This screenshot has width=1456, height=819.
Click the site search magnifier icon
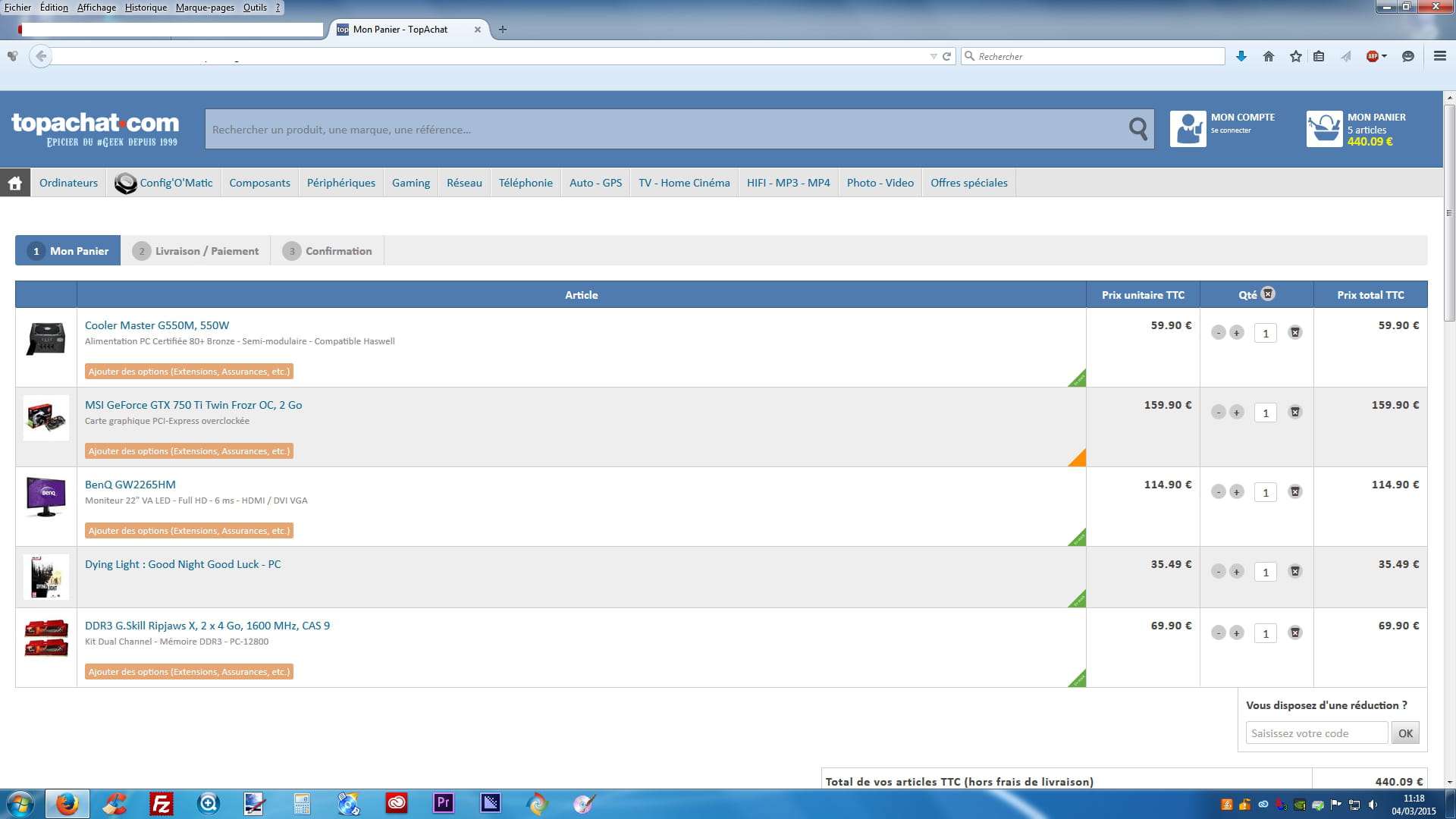(1137, 129)
